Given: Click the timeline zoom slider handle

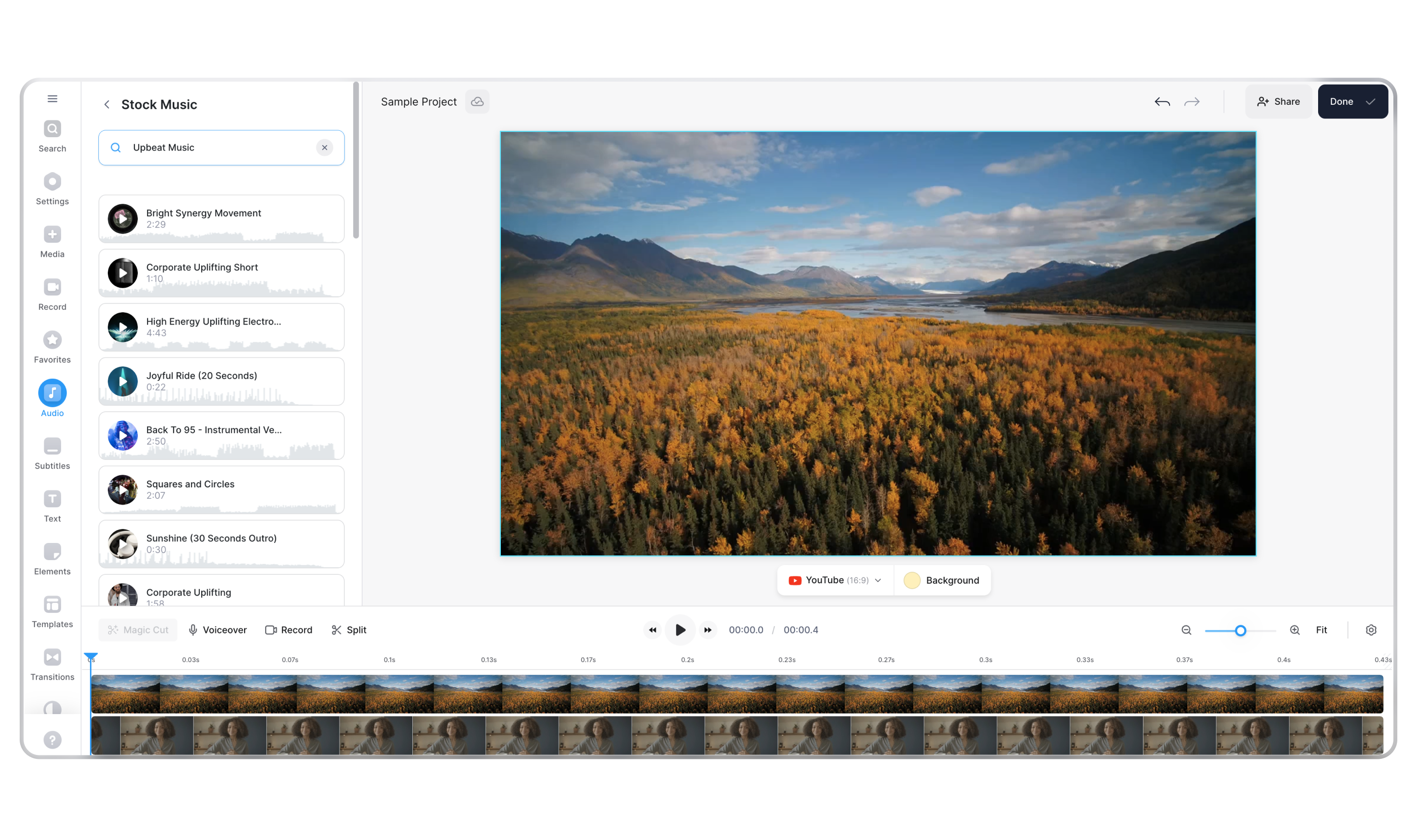Looking at the screenshot, I should [1240, 630].
